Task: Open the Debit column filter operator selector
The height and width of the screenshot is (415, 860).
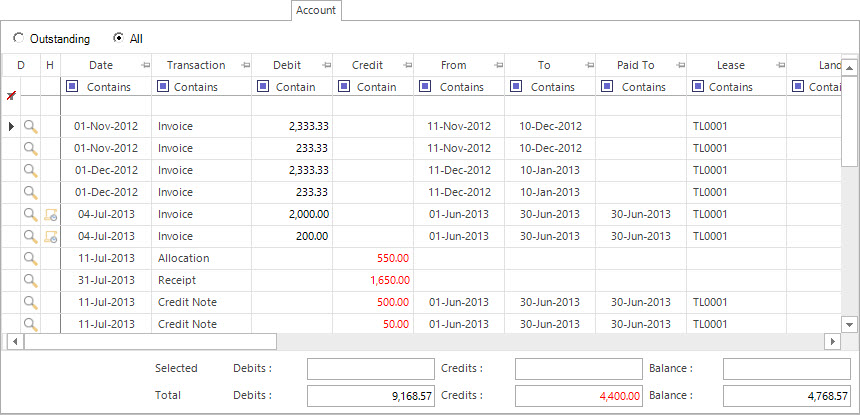Action: 263,87
